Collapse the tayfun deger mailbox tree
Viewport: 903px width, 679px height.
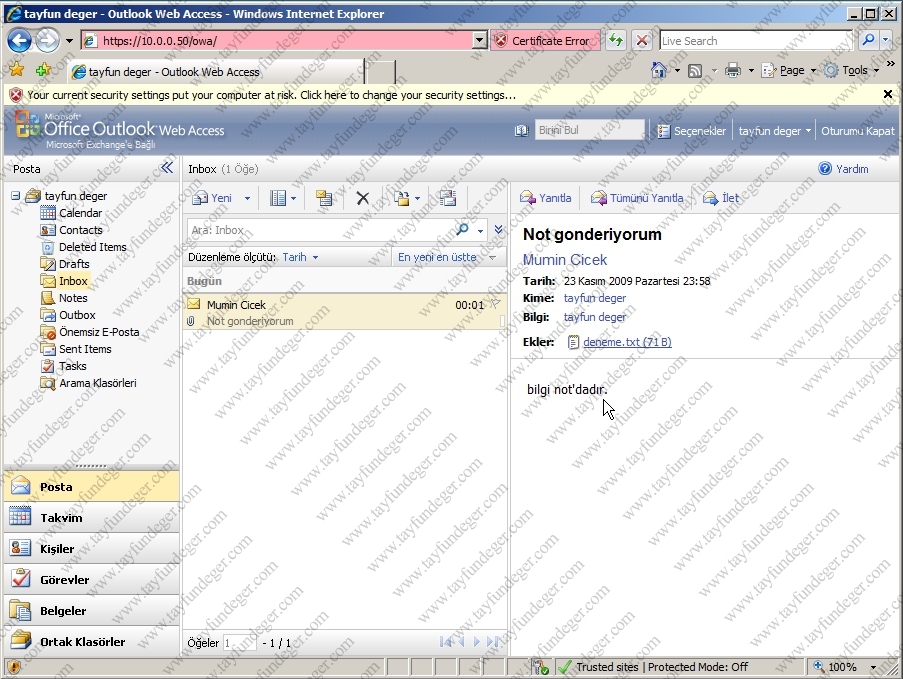coord(16,196)
